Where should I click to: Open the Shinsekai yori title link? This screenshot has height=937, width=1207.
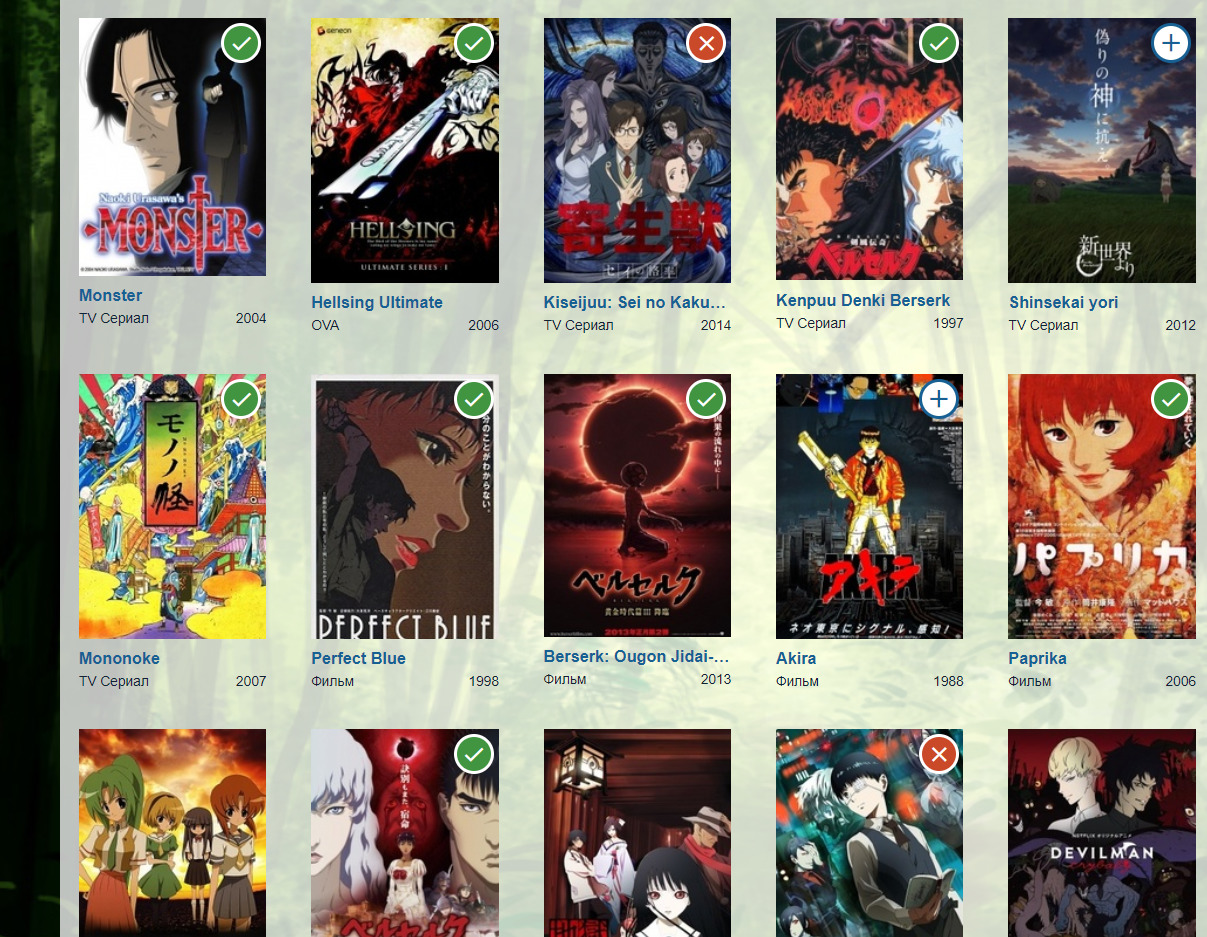pyautogui.click(x=1064, y=302)
